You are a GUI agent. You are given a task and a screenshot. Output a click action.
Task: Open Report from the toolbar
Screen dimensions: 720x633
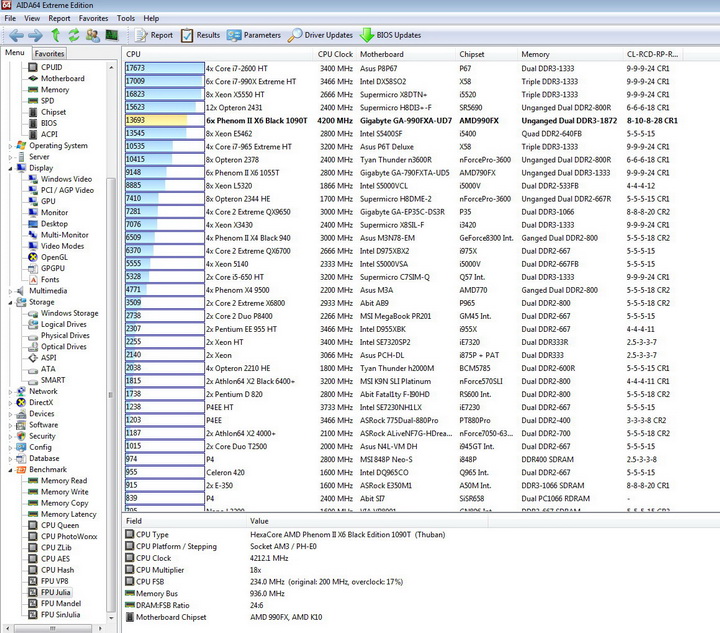[154, 35]
